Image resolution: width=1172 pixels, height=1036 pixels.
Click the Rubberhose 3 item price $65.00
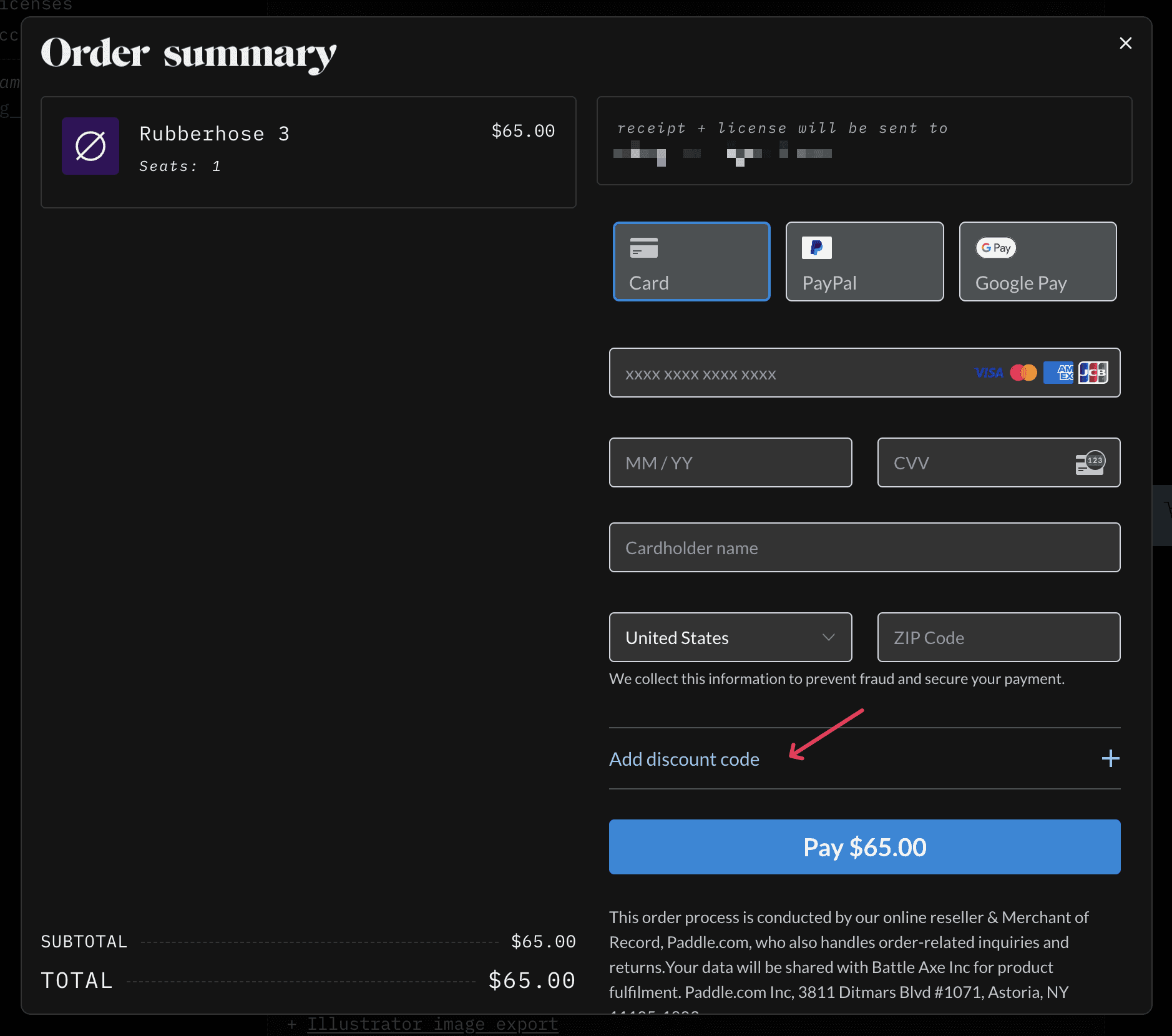click(x=523, y=130)
